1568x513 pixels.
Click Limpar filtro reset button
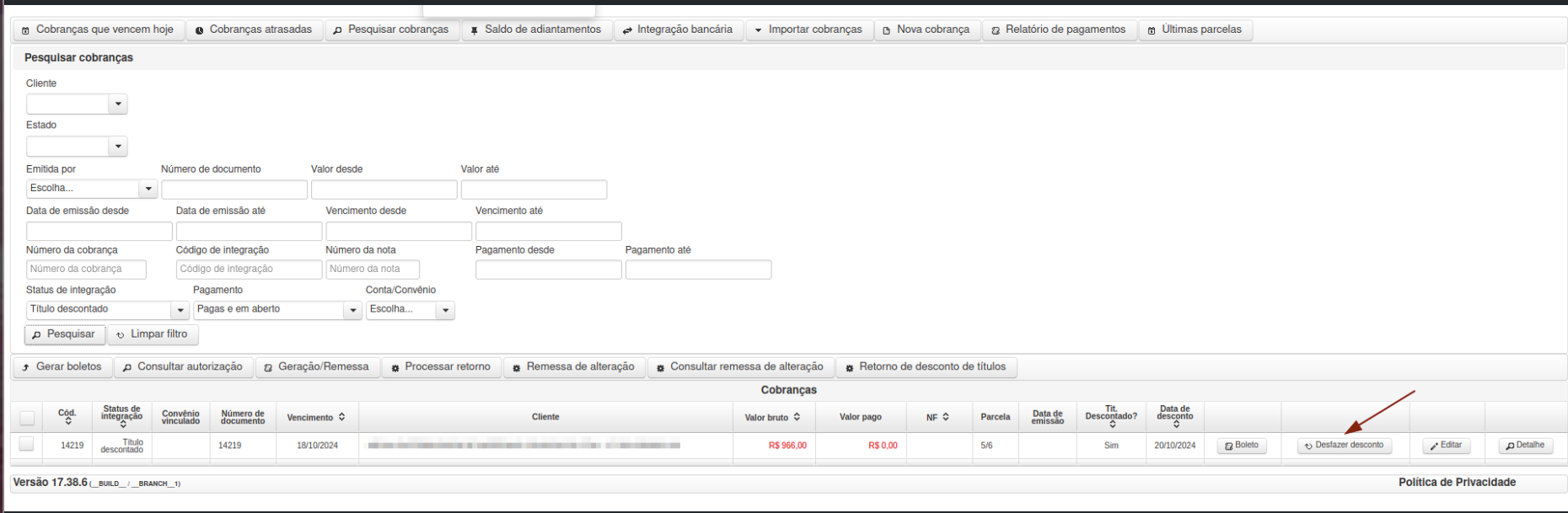(153, 334)
